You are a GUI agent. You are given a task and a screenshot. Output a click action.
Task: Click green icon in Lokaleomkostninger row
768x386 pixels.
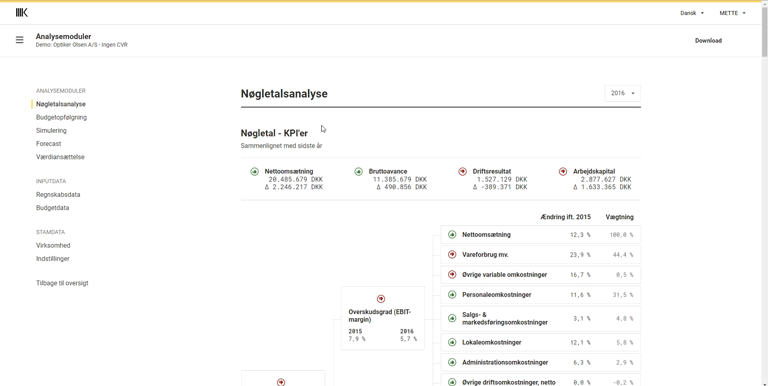[x=452, y=342]
